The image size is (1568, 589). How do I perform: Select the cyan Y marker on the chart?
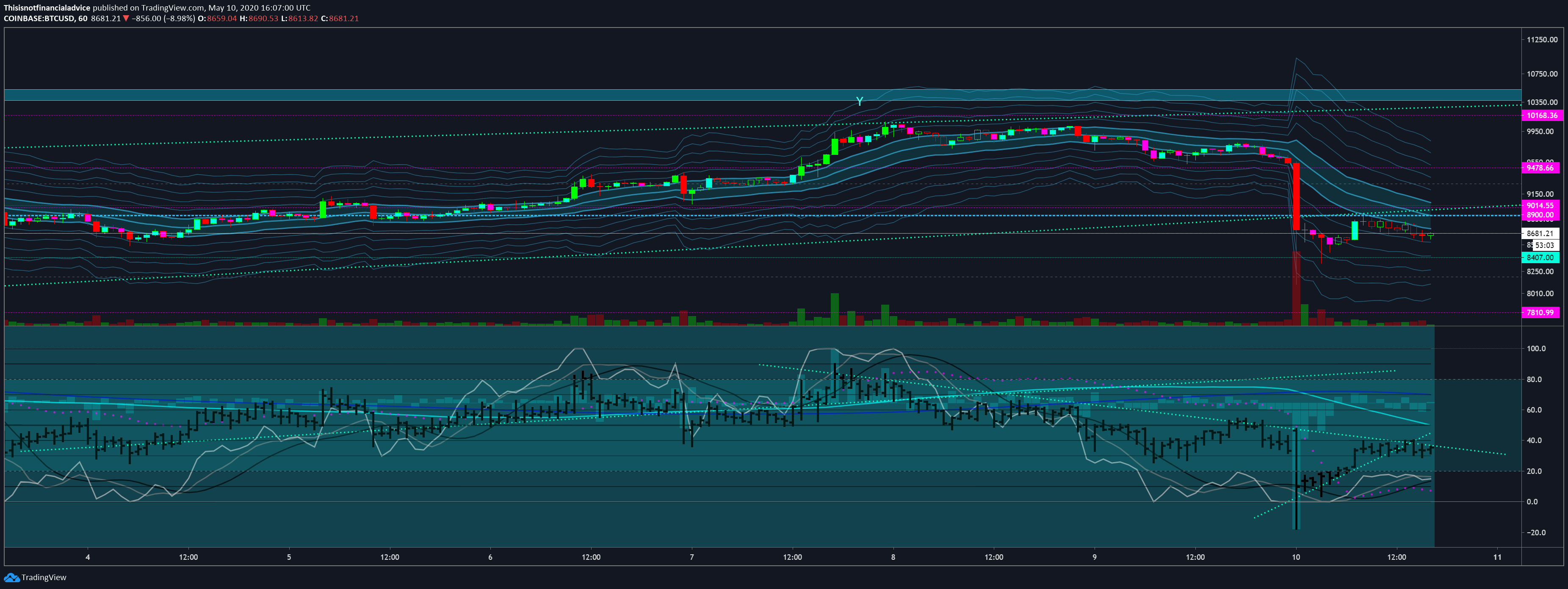pyautogui.click(x=860, y=101)
